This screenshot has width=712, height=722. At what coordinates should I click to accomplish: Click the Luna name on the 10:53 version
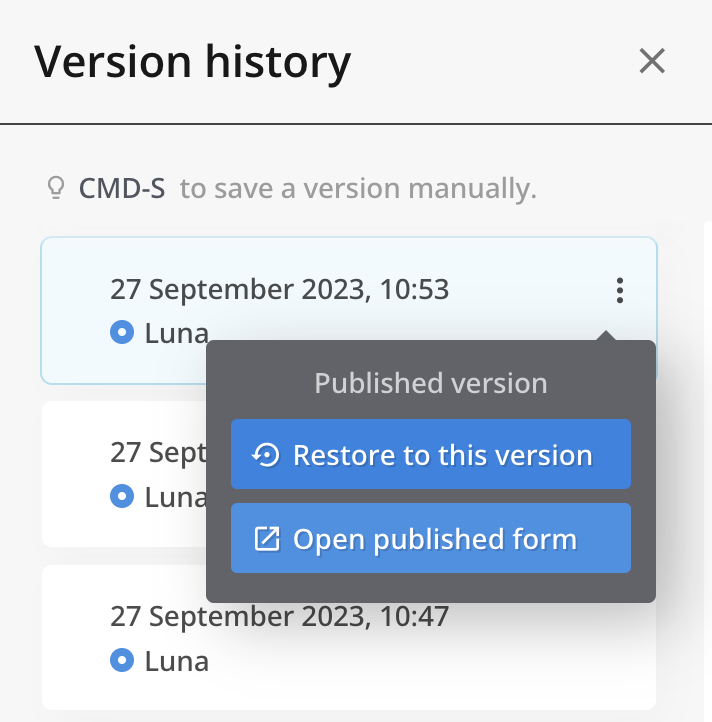click(x=176, y=332)
